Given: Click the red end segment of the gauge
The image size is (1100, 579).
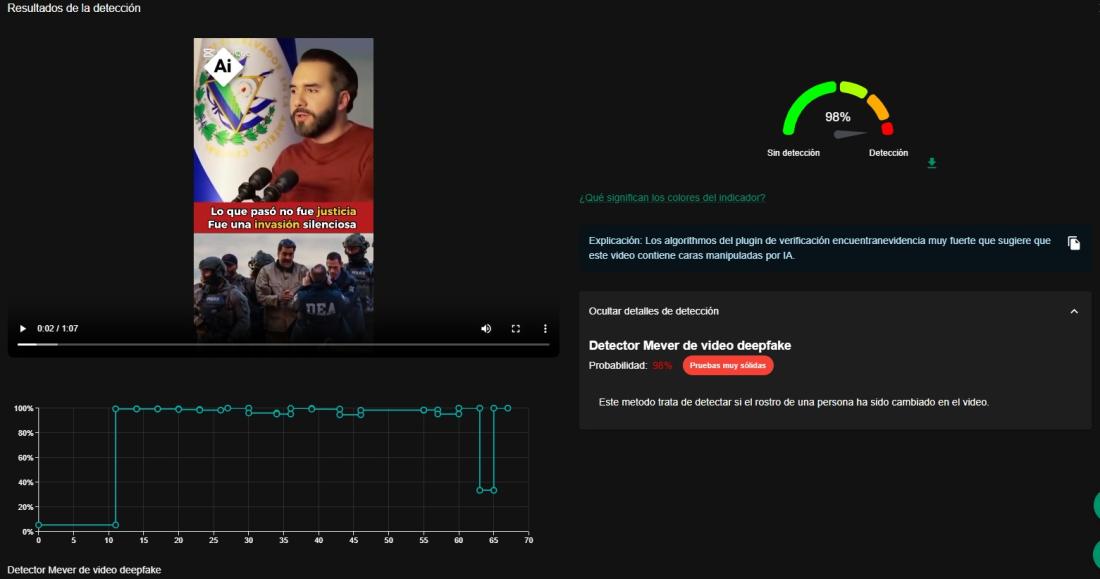Looking at the screenshot, I should pyautogui.click(x=887, y=129).
